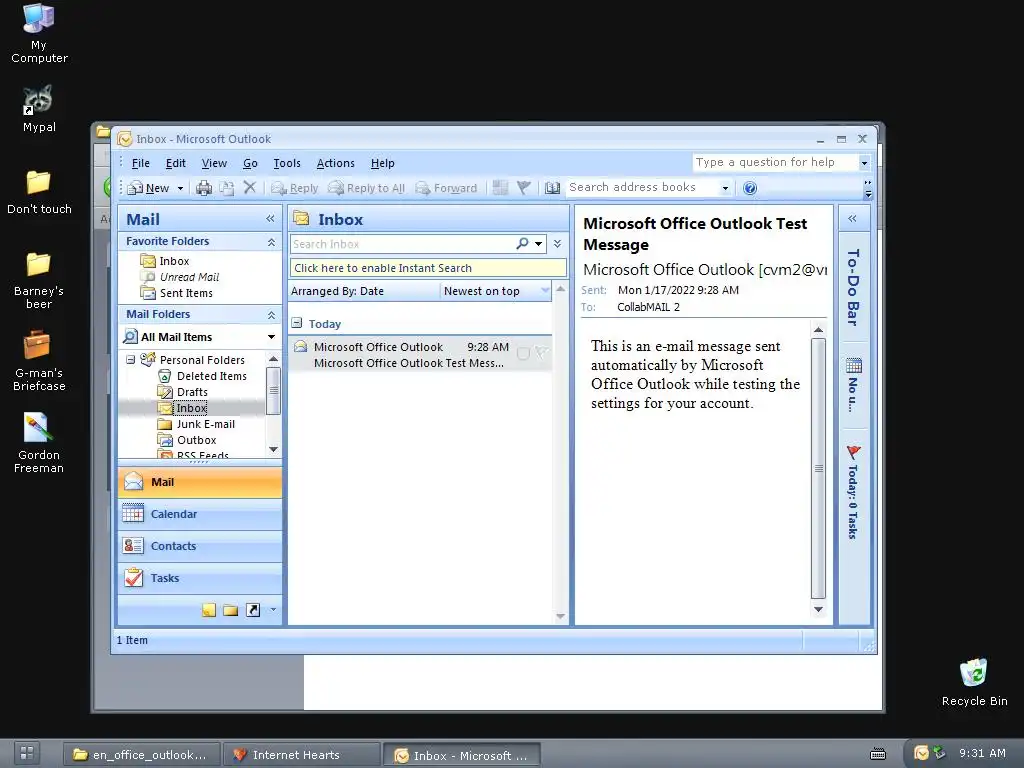Toggle the flag on test message
This screenshot has height=768, width=1024.
coord(541,353)
